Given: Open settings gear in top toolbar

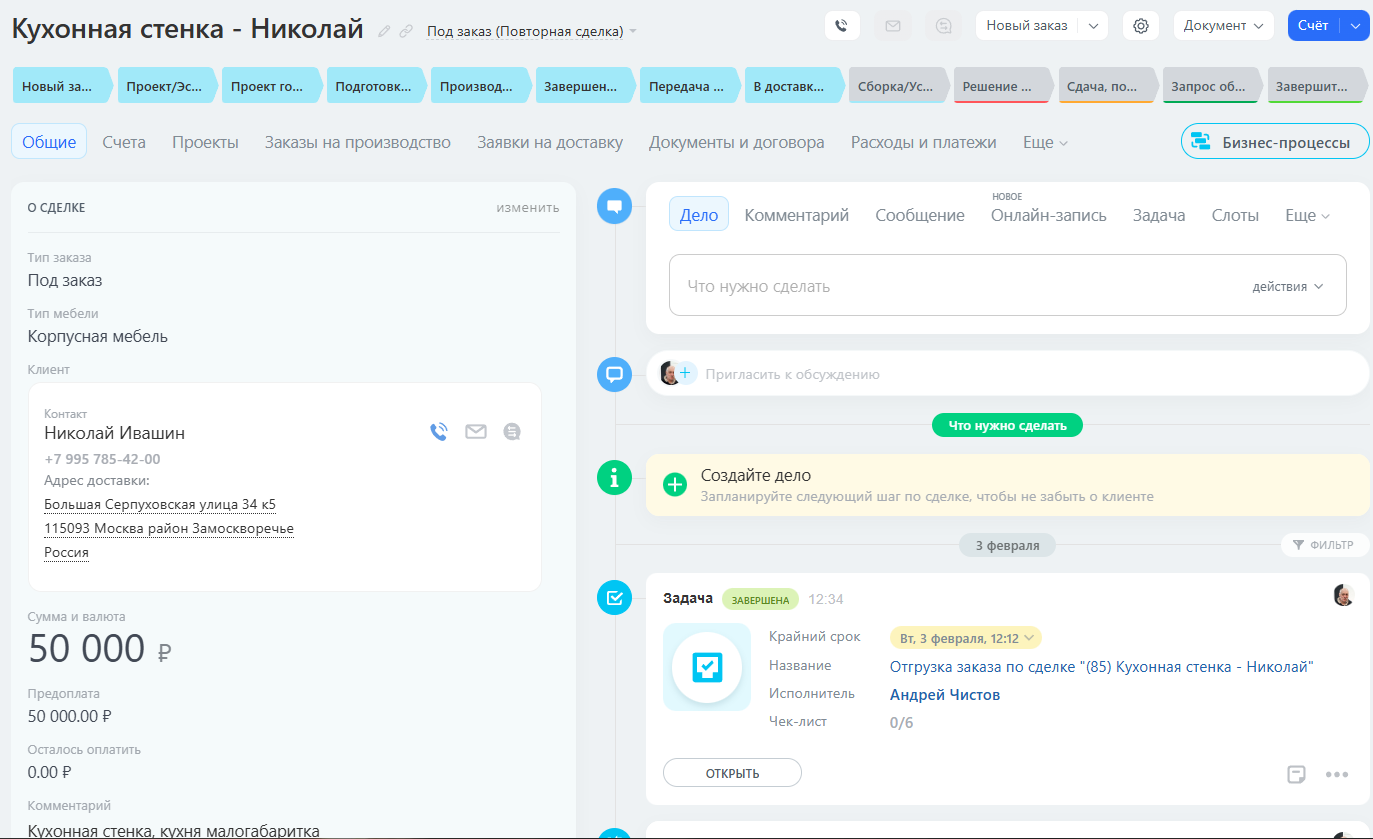Looking at the screenshot, I should tap(1140, 26).
